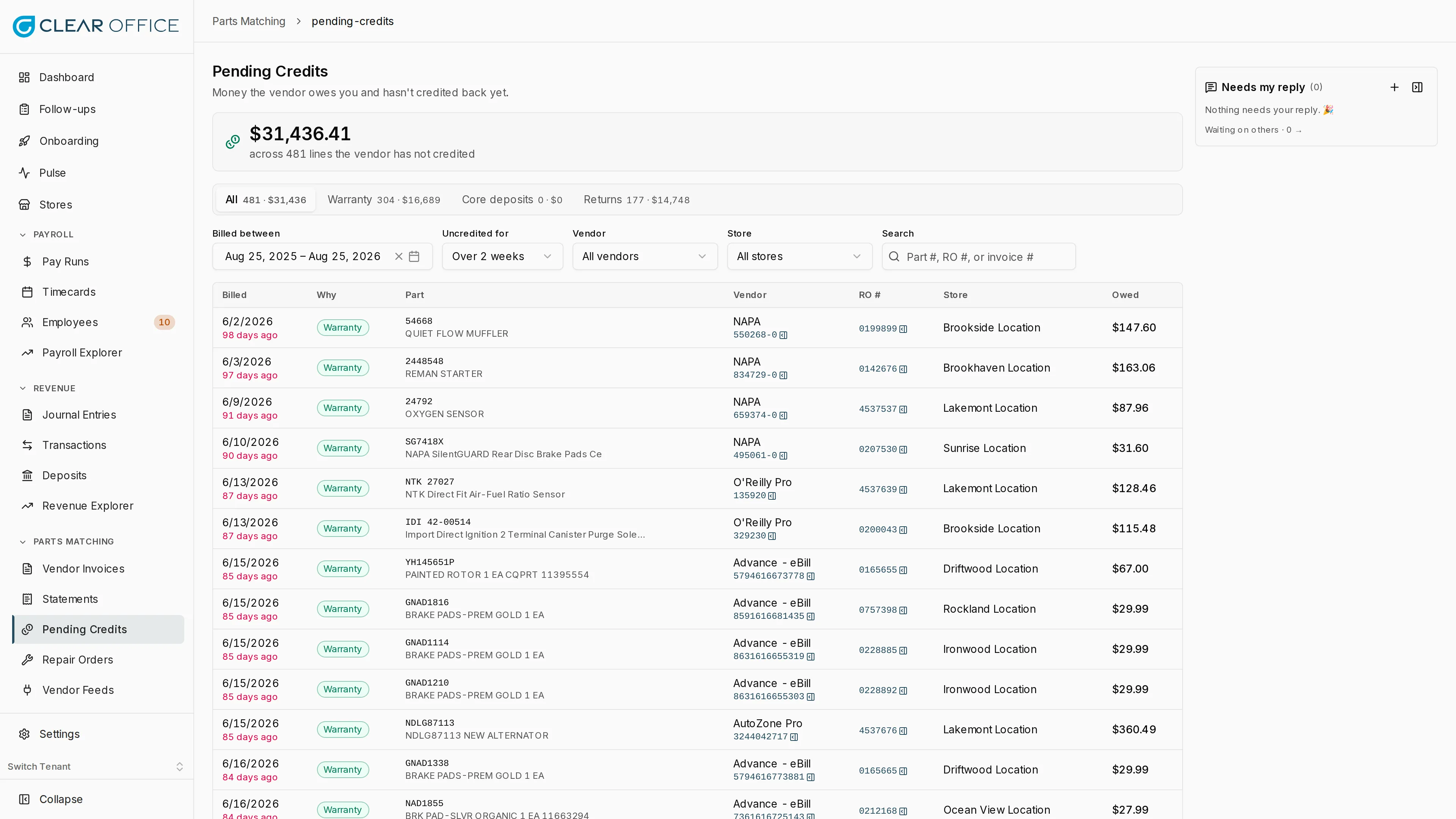This screenshot has height=819, width=1456.
Task: Collapse the PARTS MATCHING sidebar section
Action: click(67, 541)
